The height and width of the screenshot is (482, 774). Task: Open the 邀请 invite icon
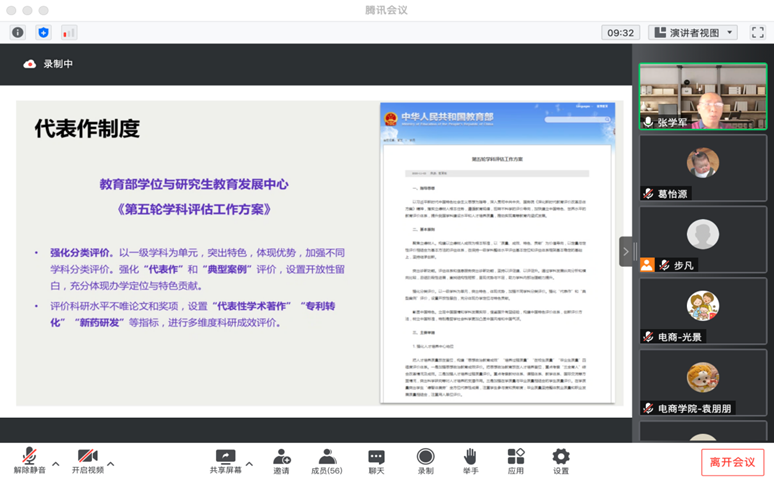pos(281,461)
